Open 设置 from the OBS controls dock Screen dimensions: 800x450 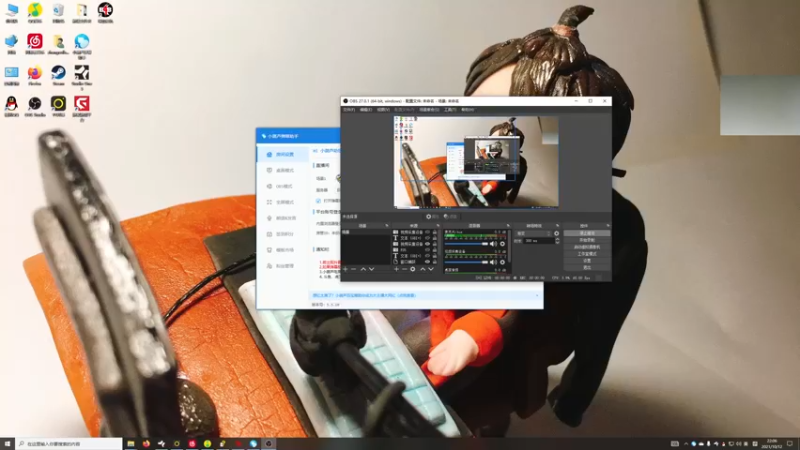[x=587, y=261]
